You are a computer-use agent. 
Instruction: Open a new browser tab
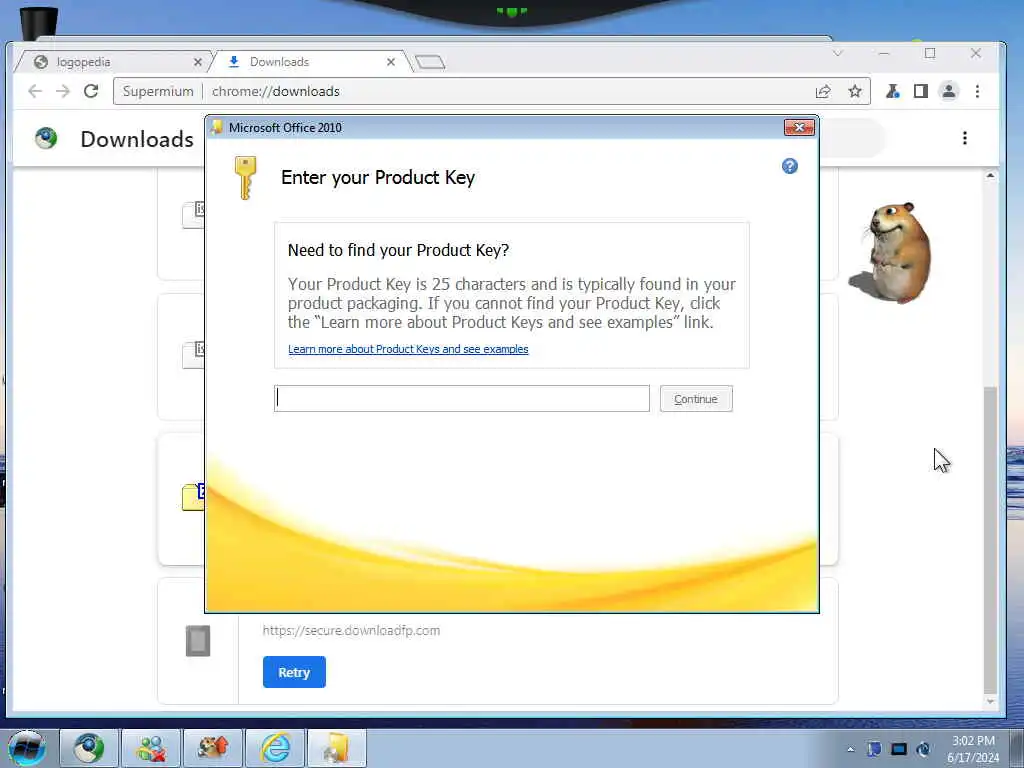click(430, 62)
